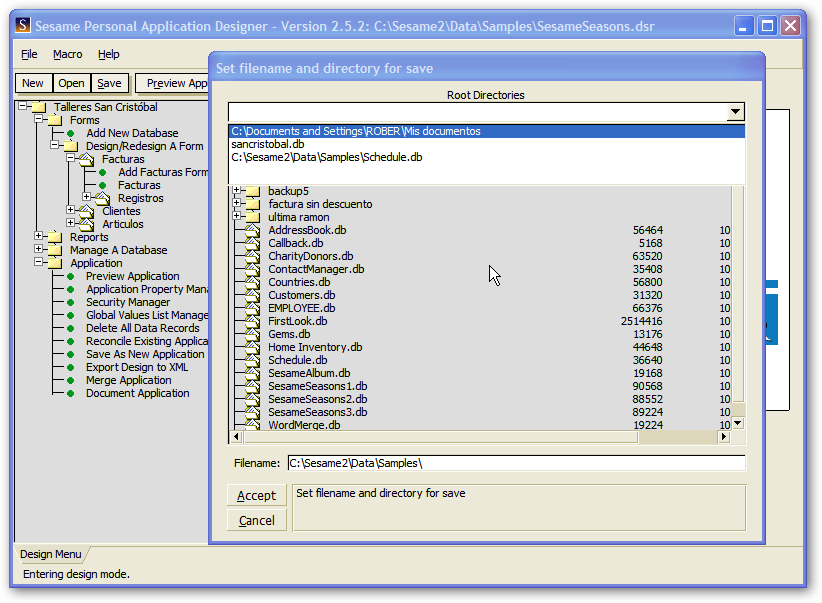Click the ultima ramon folder icon
The width and height of the screenshot is (822, 603).
point(253,217)
